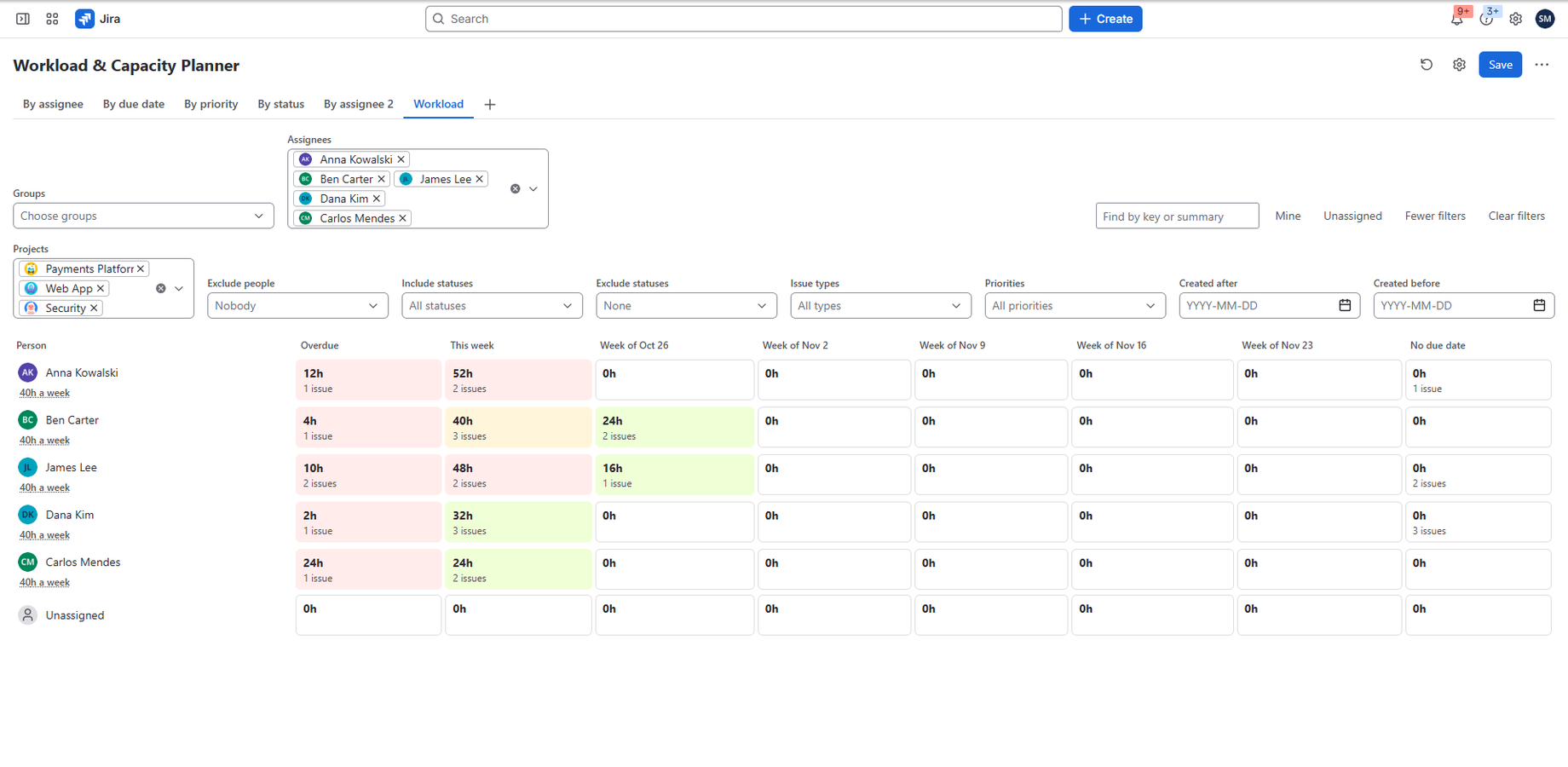
Task: Open Dana Kim's No due date 3 issues cell
Action: (x=1478, y=522)
